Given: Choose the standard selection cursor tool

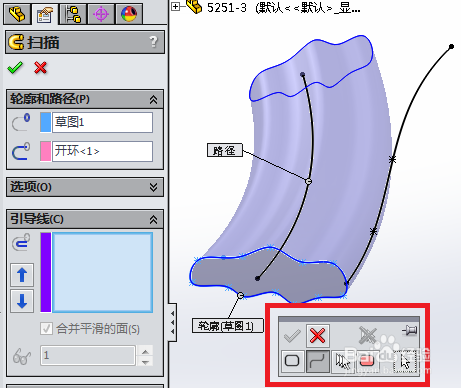Looking at the screenshot, I should tap(405, 361).
